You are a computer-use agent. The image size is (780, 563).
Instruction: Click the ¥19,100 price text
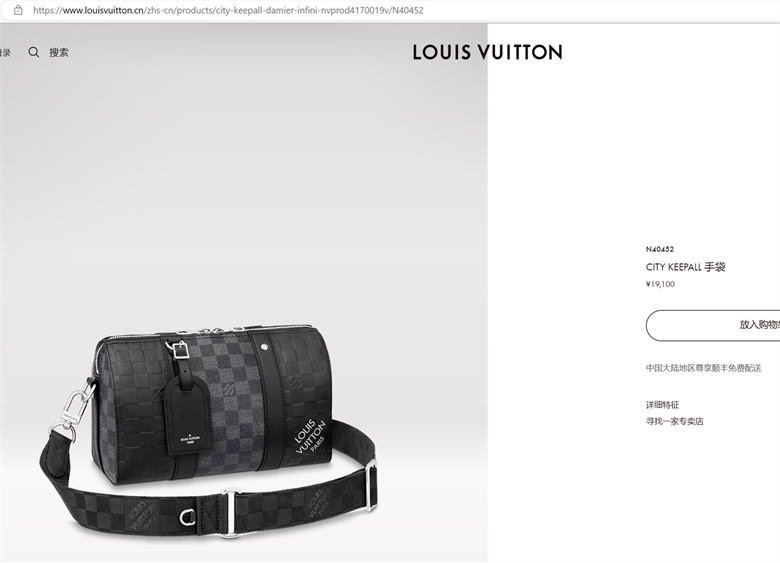coord(660,284)
